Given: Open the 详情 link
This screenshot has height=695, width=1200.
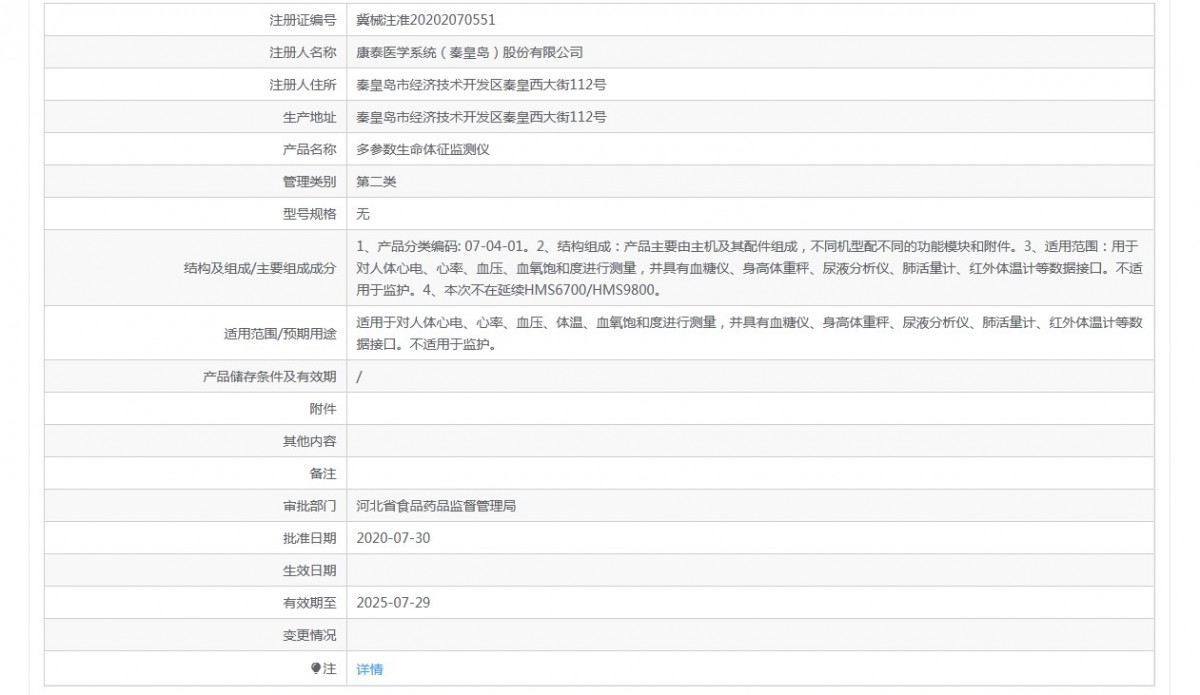Looking at the screenshot, I should [369, 669].
